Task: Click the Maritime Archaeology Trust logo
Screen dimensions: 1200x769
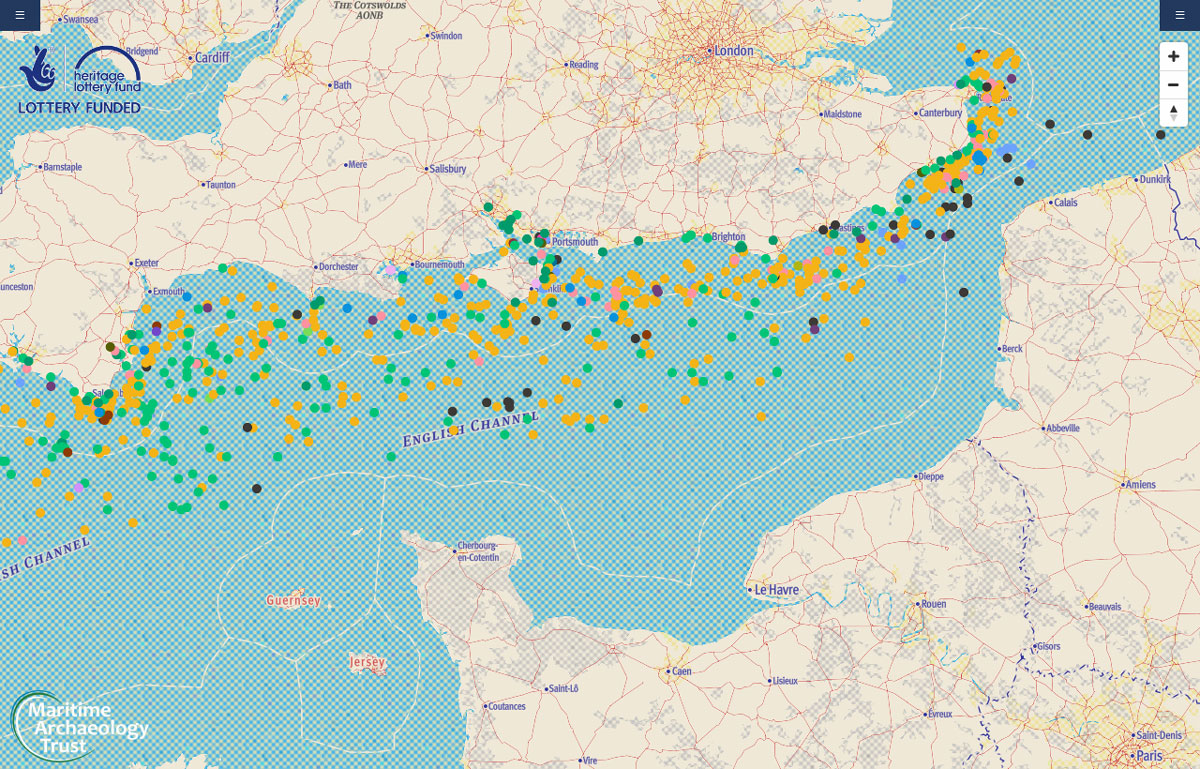Action: [x=78, y=726]
